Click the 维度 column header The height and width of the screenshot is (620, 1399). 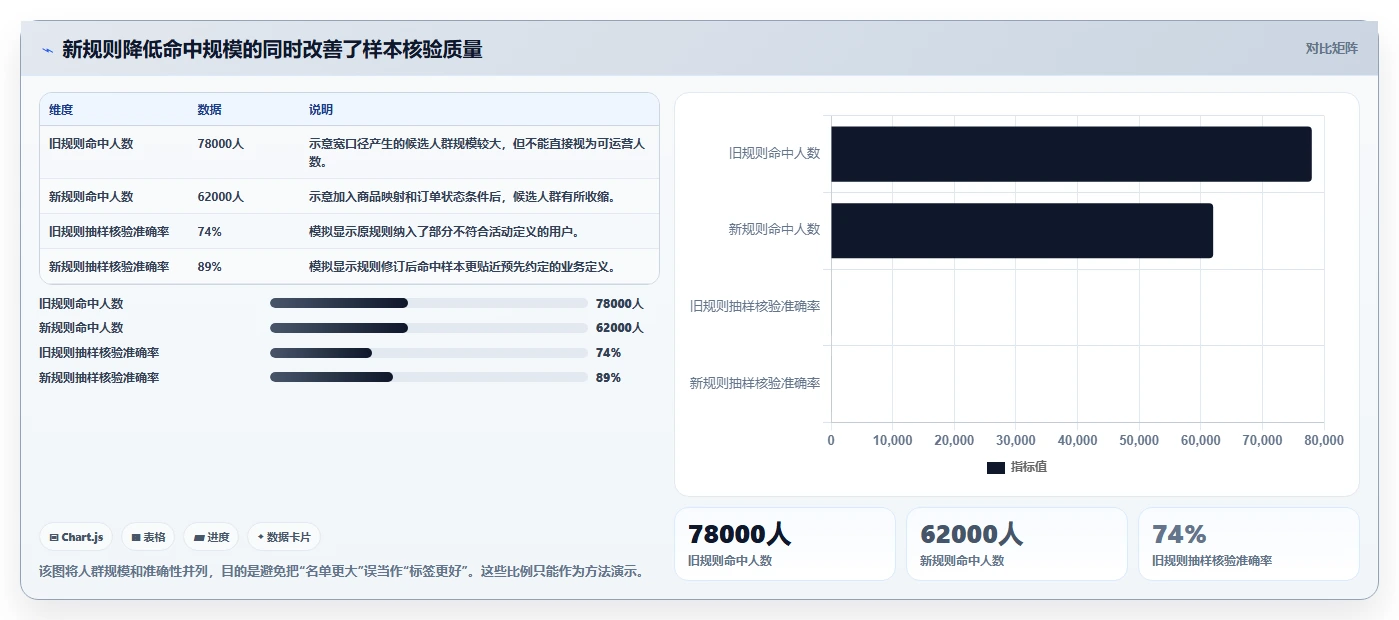61,109
